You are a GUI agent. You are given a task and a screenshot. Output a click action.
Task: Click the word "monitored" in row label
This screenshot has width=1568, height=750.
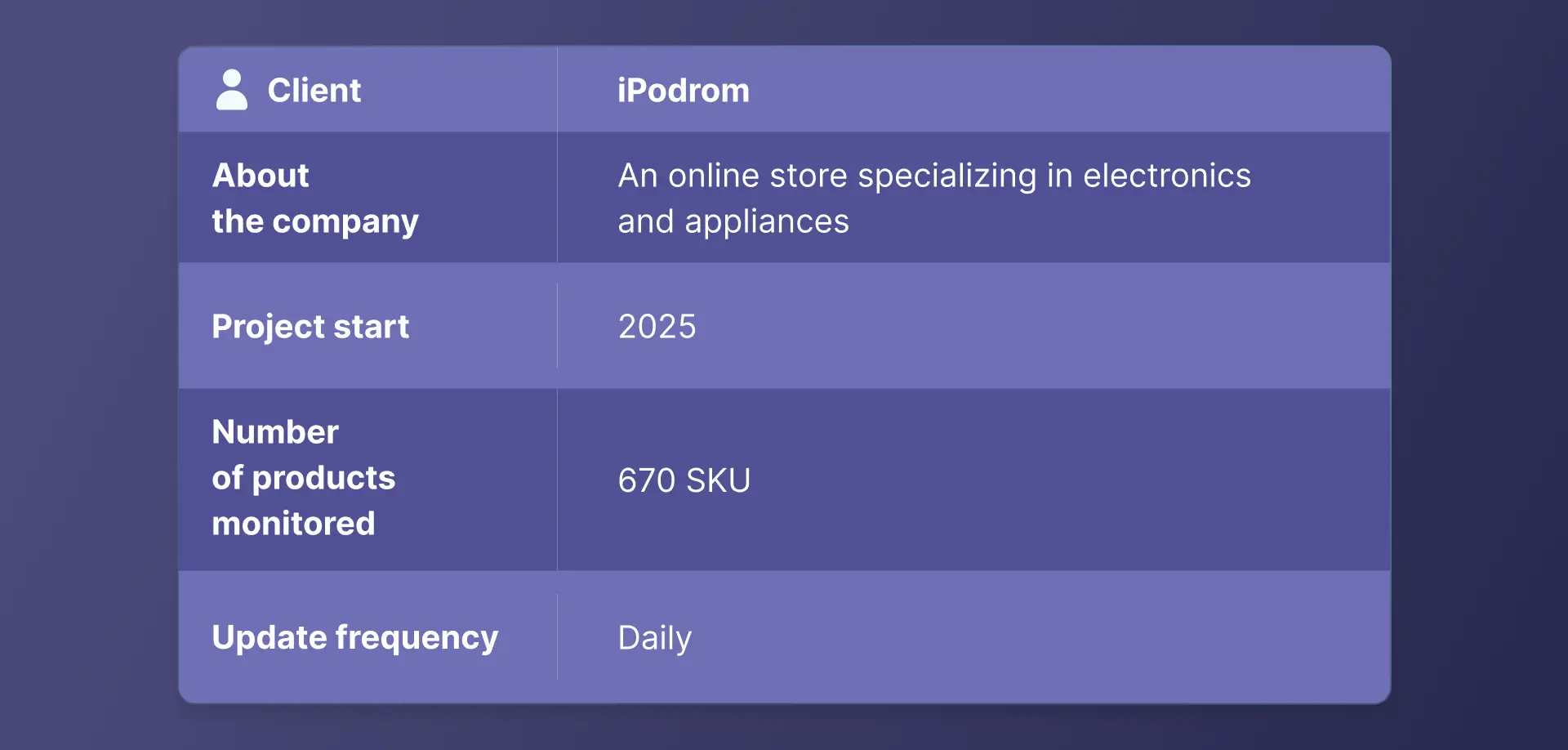coord(293,524)
